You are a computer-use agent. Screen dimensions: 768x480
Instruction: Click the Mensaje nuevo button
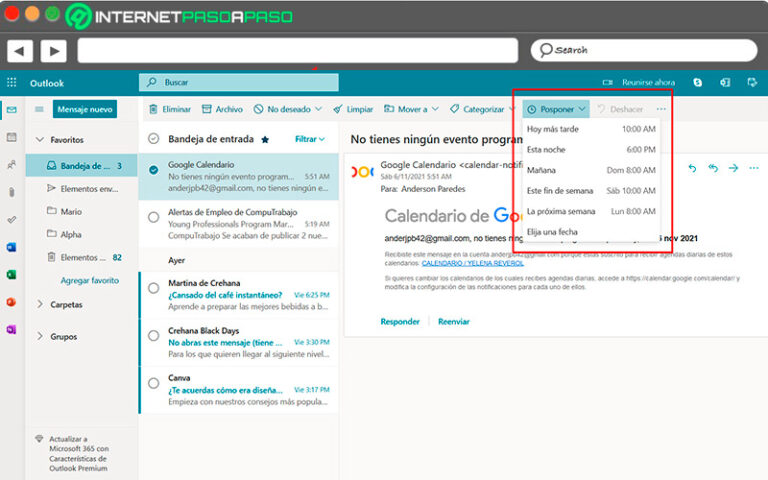85,109
